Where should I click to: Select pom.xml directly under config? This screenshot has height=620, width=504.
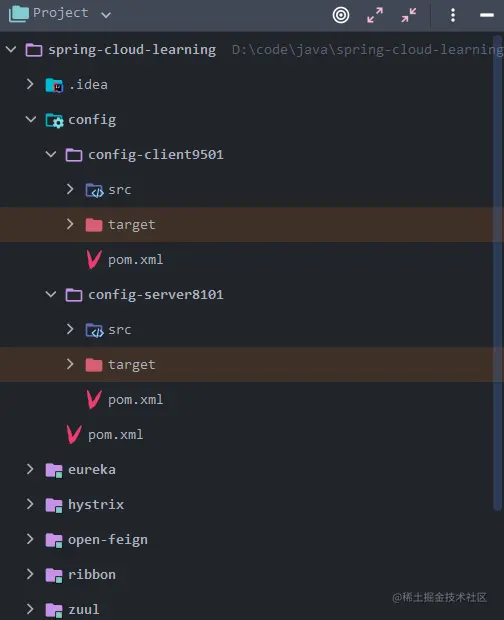click(x=115, y=435)
